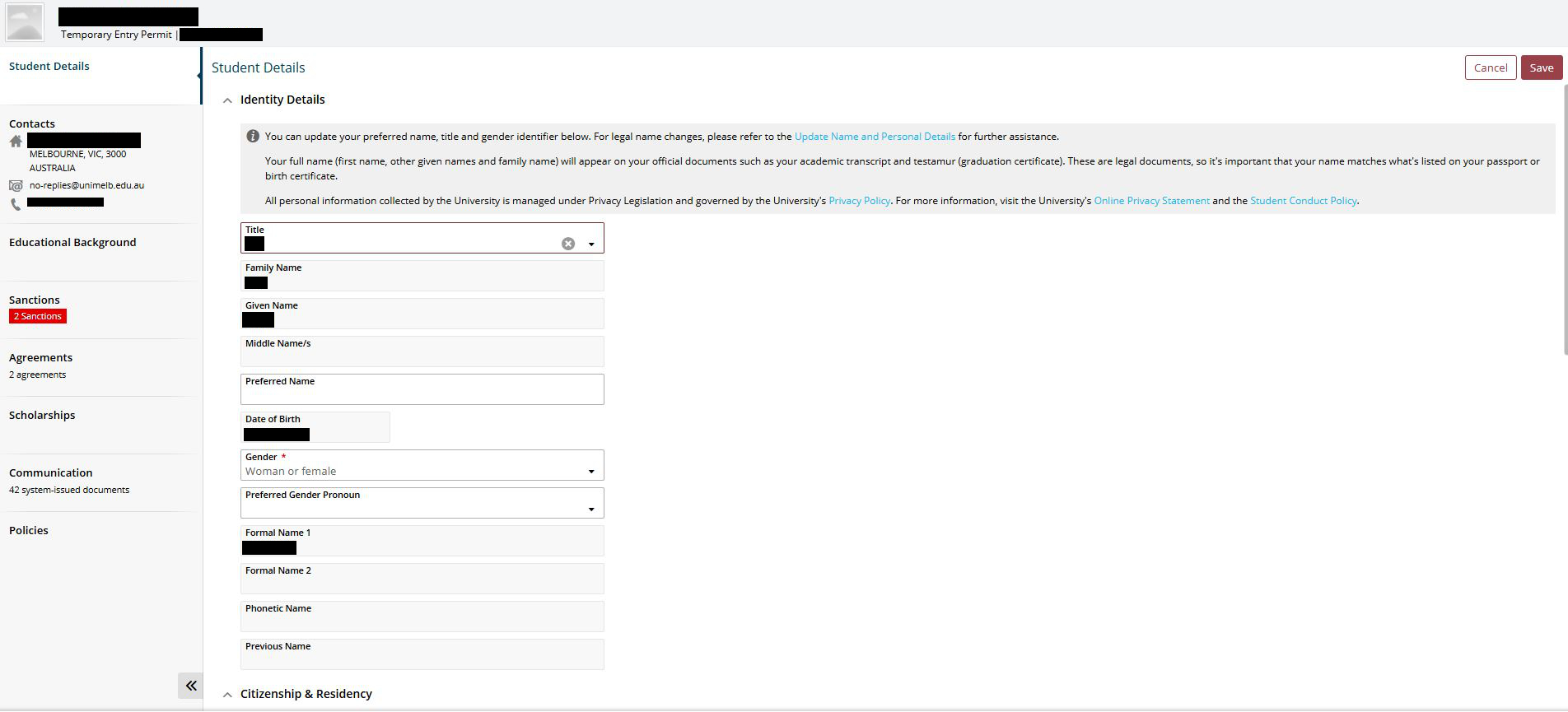1568x712 pixels.
Task: Click the red 2 Sanctions badge
Action: pyautogui.click(x=38, y=316)
